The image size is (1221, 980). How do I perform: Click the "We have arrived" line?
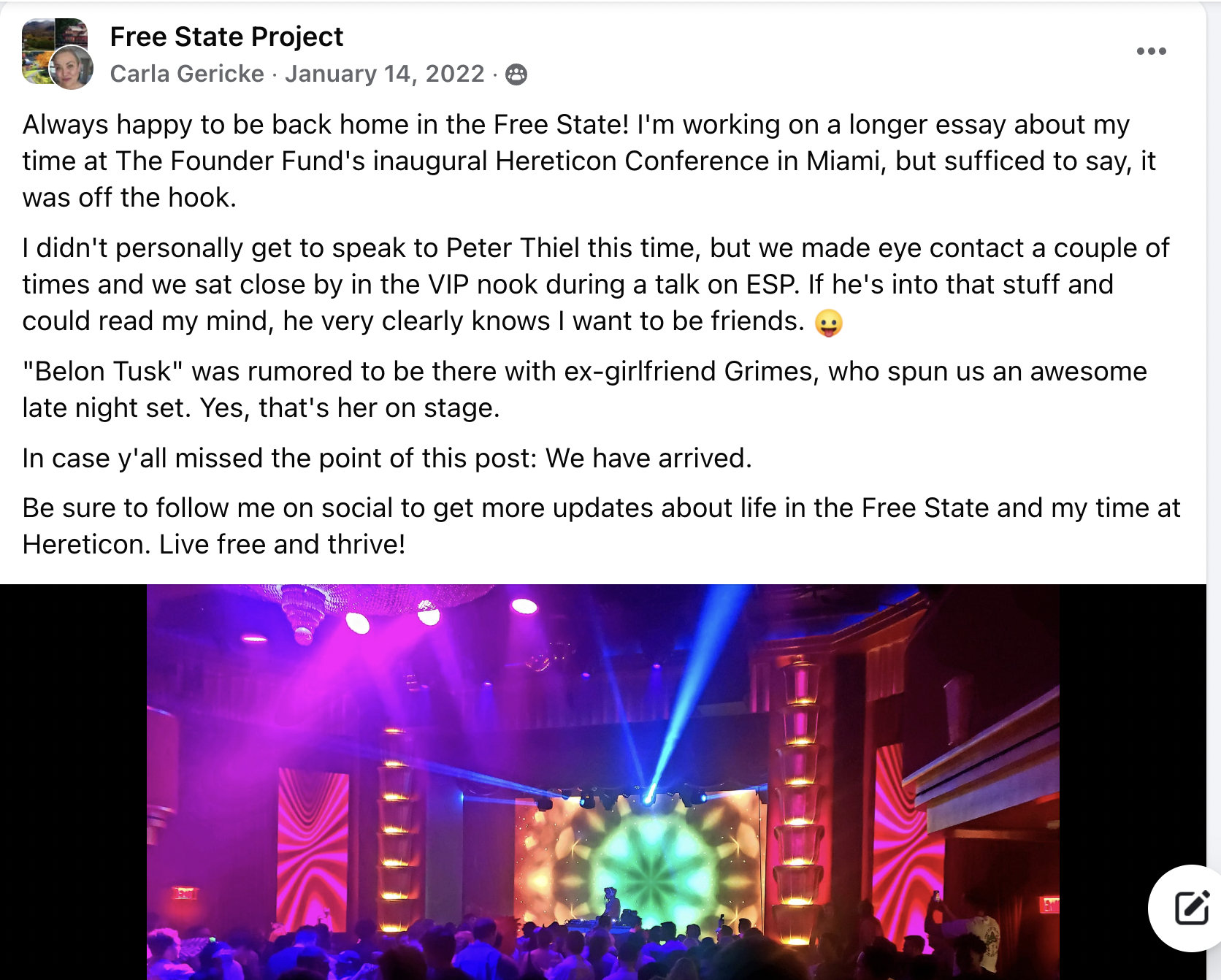[387, 458]
